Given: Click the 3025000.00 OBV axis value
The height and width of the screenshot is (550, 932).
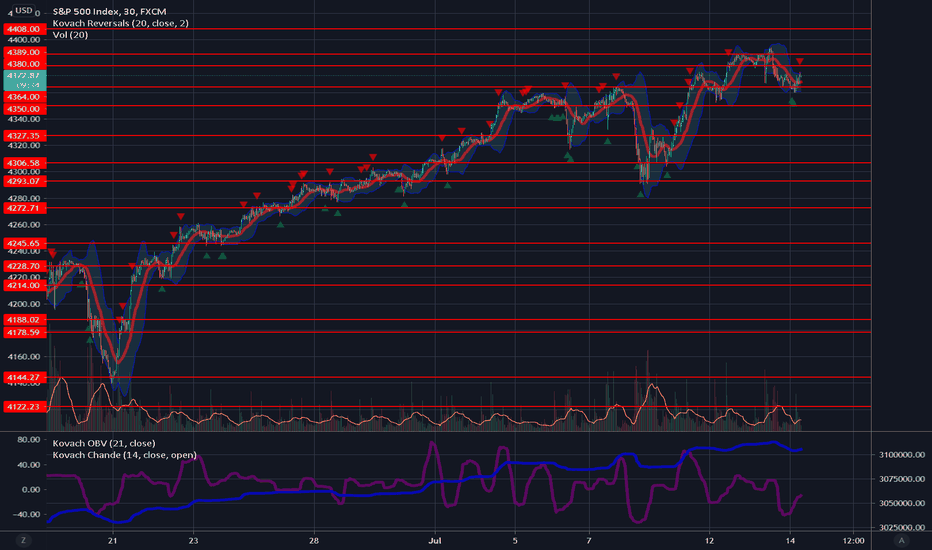Looking at the screenshot, I should pos(902,527).
